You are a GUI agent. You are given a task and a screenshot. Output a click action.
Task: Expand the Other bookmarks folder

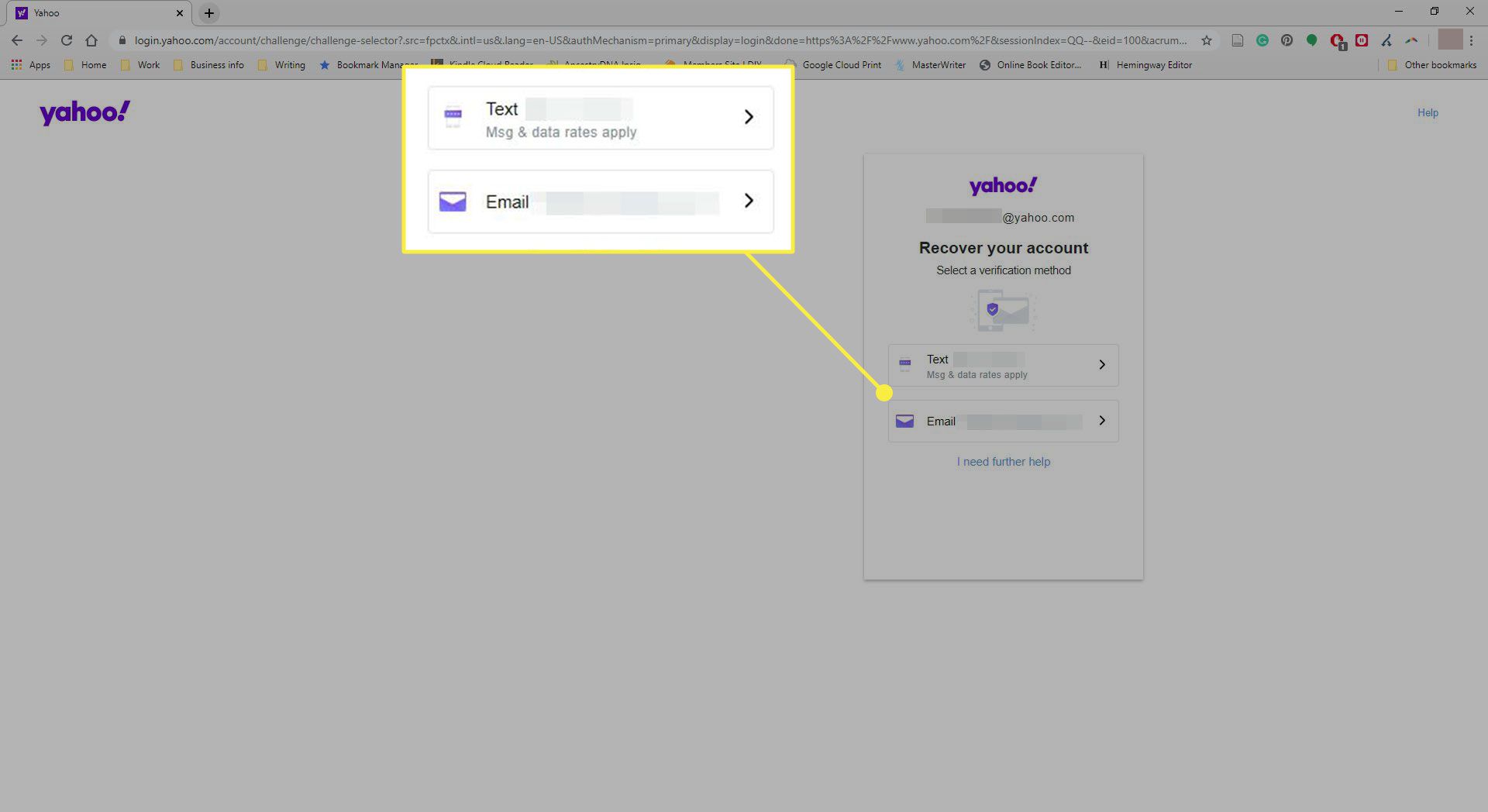pos(1432,65)
